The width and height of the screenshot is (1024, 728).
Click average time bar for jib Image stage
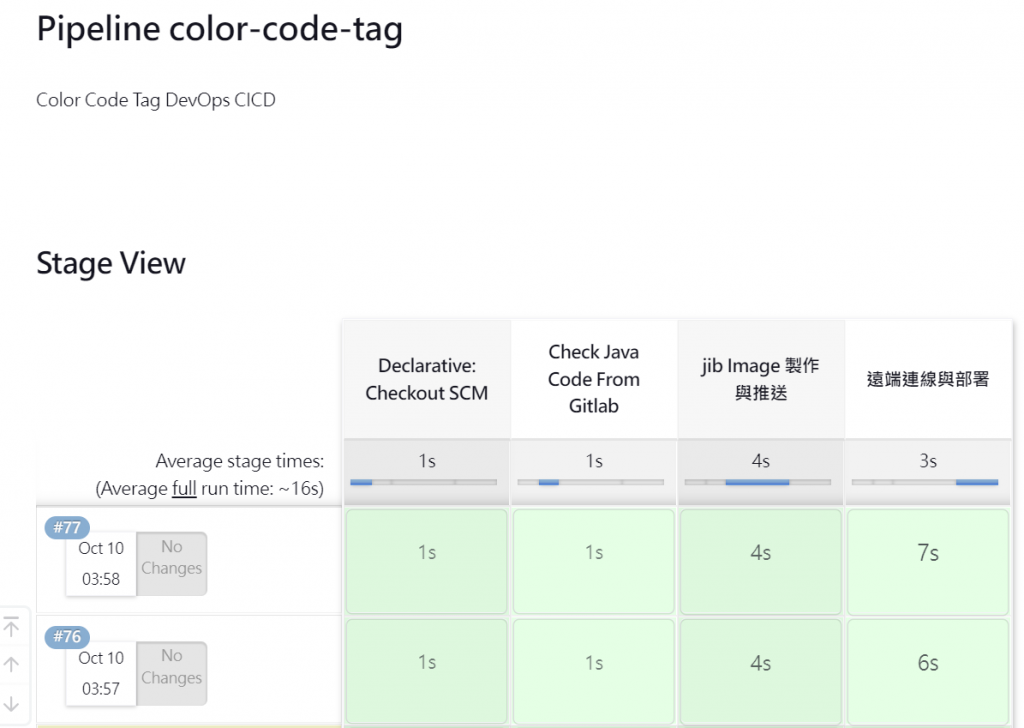click(x=758, y=482)
